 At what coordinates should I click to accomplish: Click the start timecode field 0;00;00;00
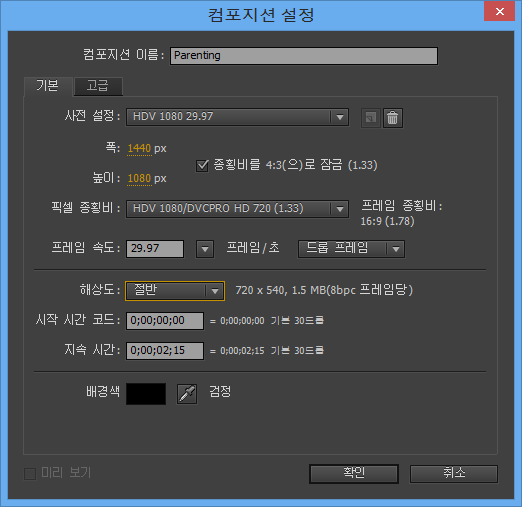pos(165,321)
